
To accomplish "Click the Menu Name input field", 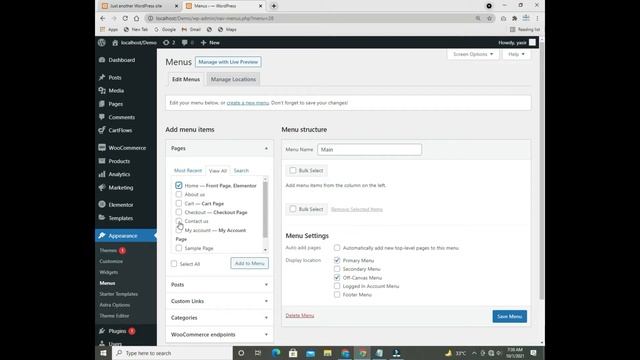I will click(369, 149).
